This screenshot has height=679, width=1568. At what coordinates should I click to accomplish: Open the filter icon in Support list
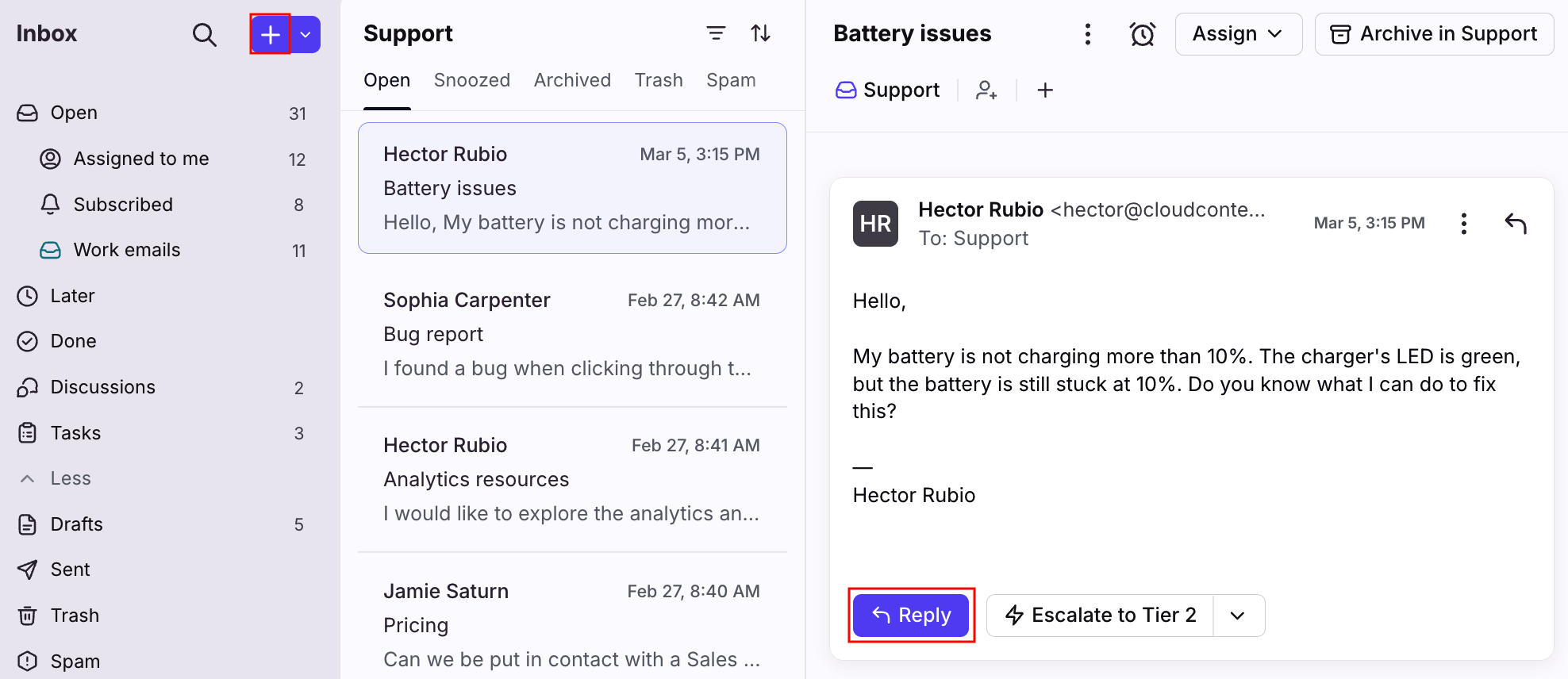click(x=716, y=33)
